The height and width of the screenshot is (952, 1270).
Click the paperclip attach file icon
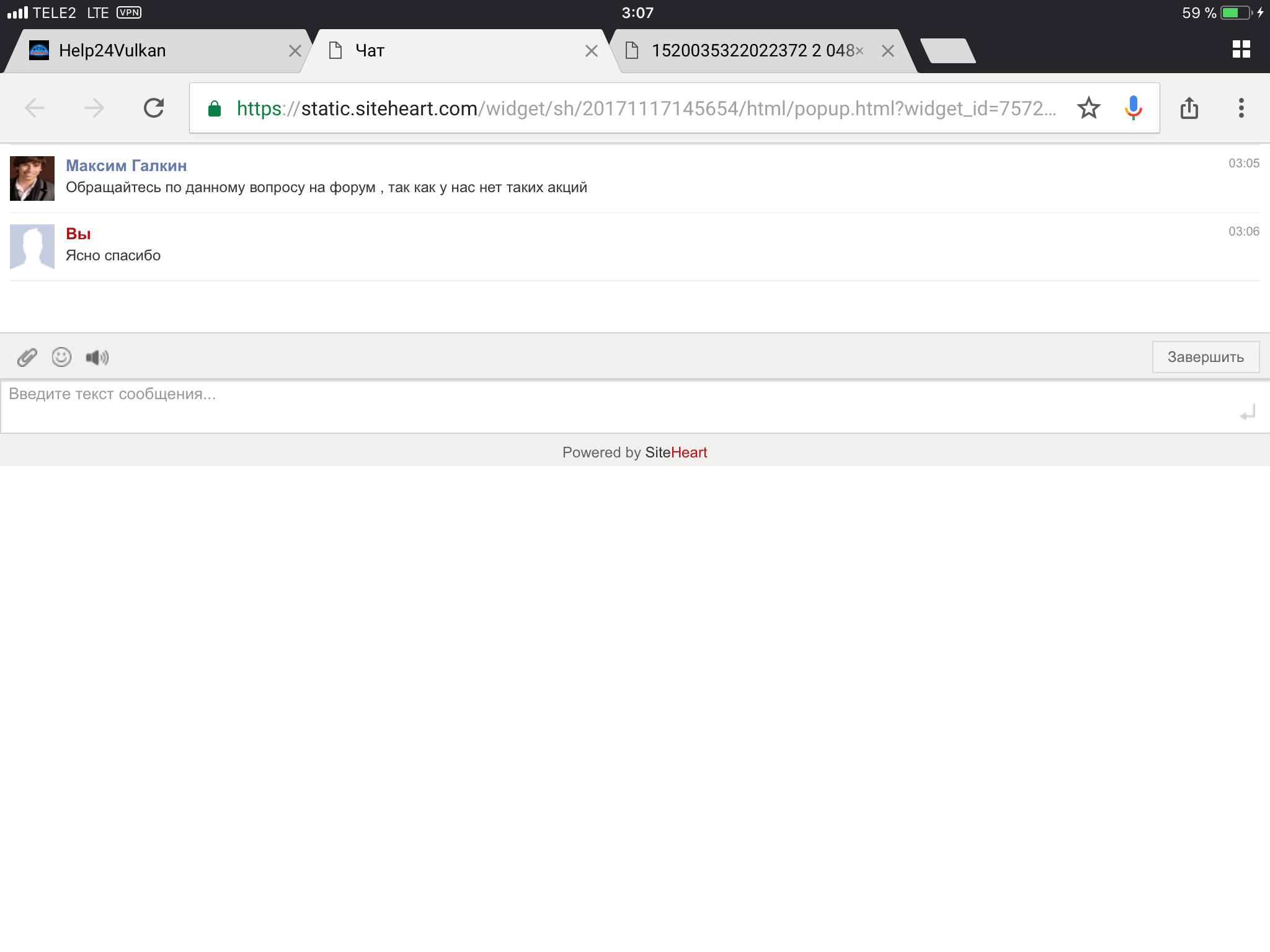[27, 357]
